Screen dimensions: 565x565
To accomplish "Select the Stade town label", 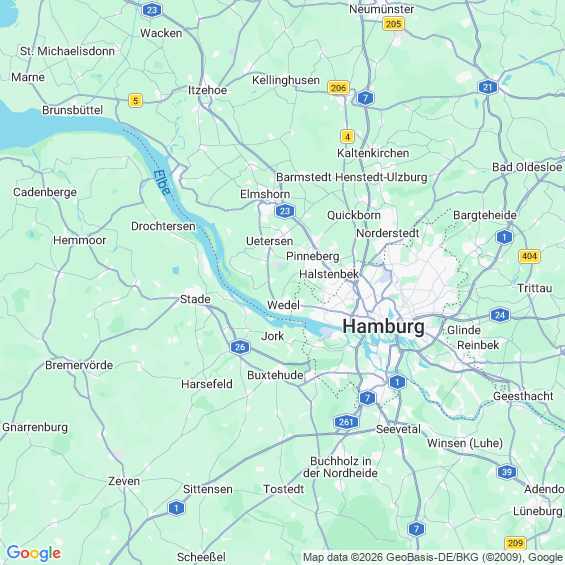I will click(x=195, y=299).
